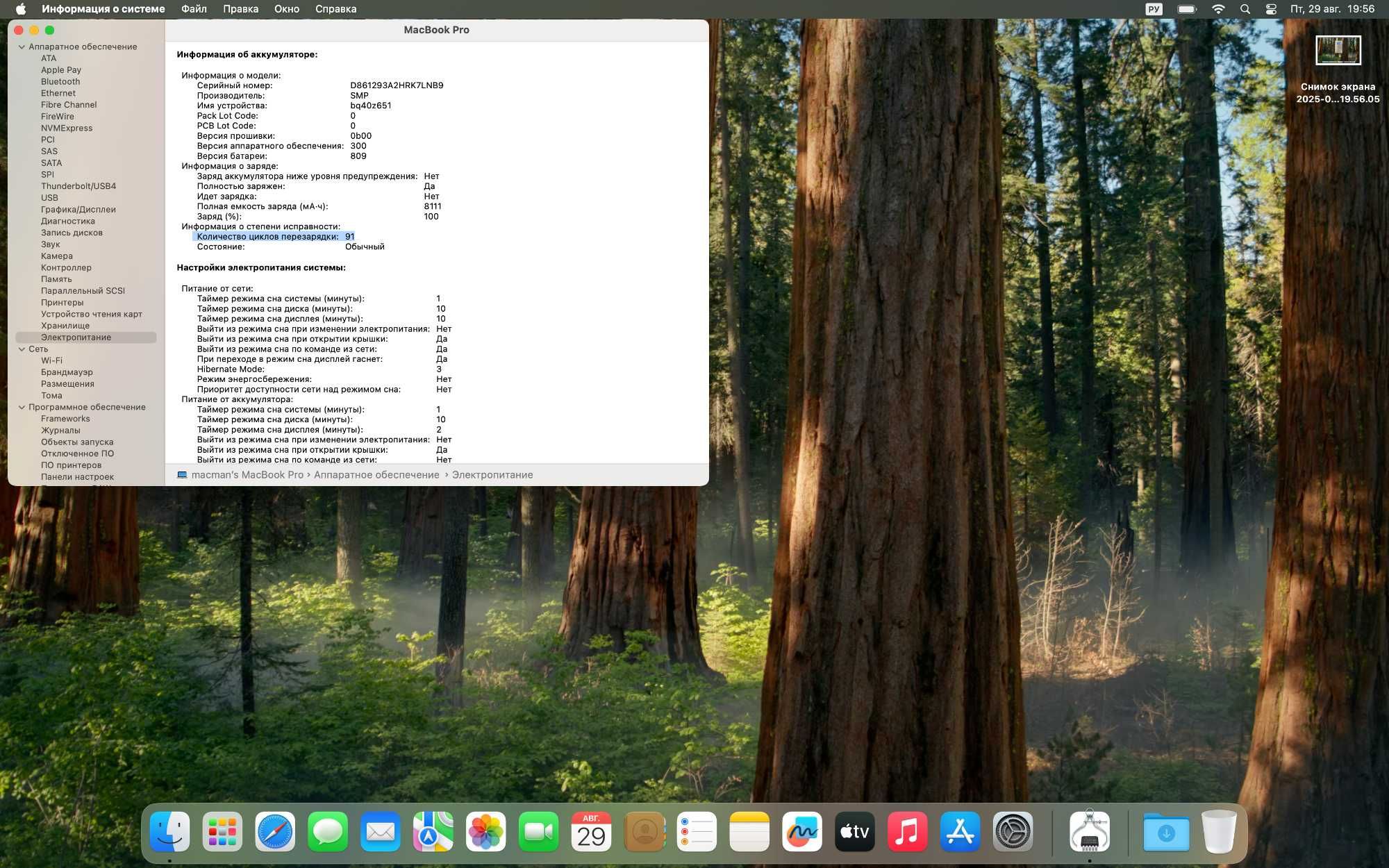Launch Safari from the Dock
The height and width of the screenshot is (868, 1389).
pyautogui.click(x=275, y=831)
